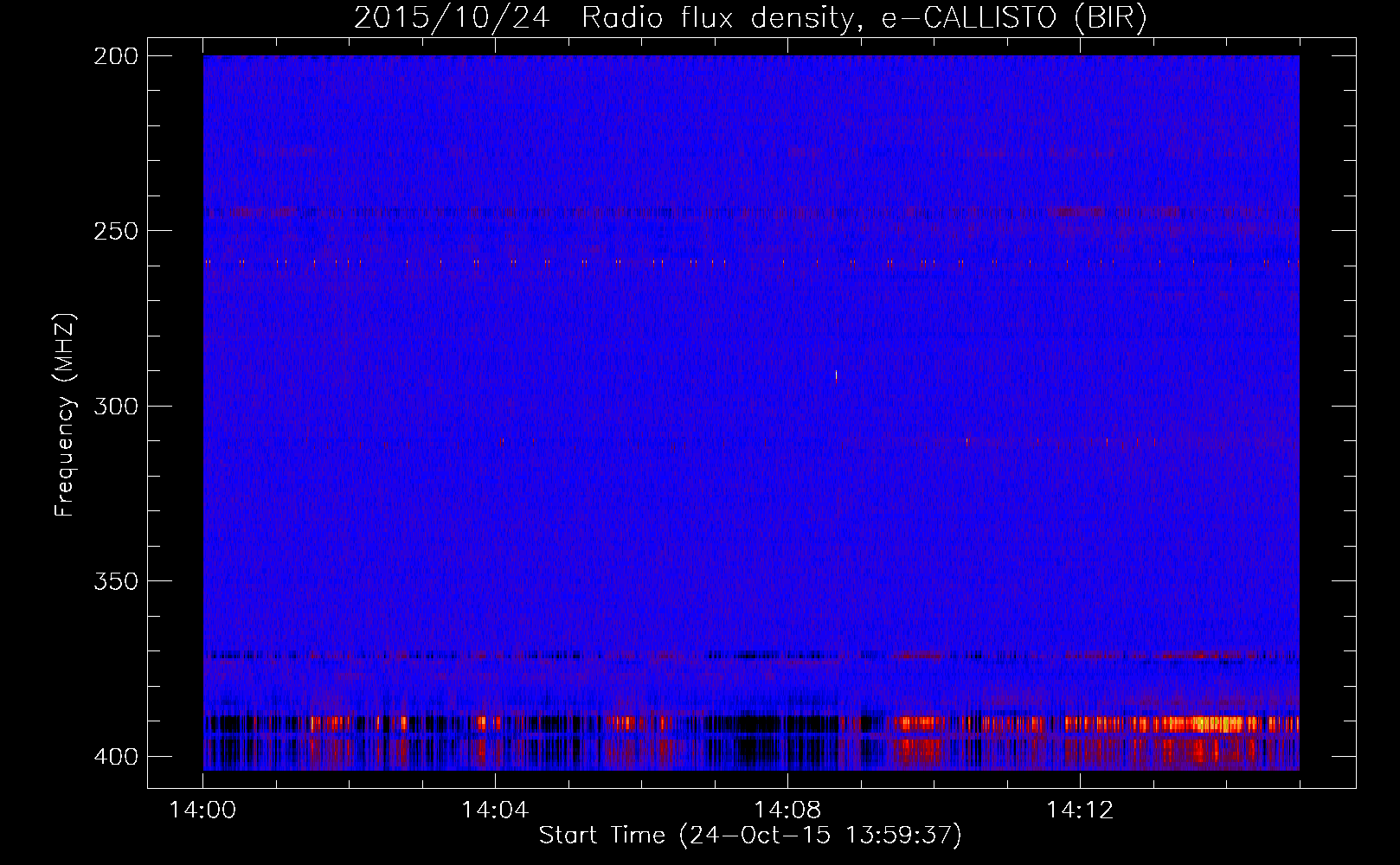Click the 400 frequency tick label
1400x865 pixels.
tap(116, 757)
